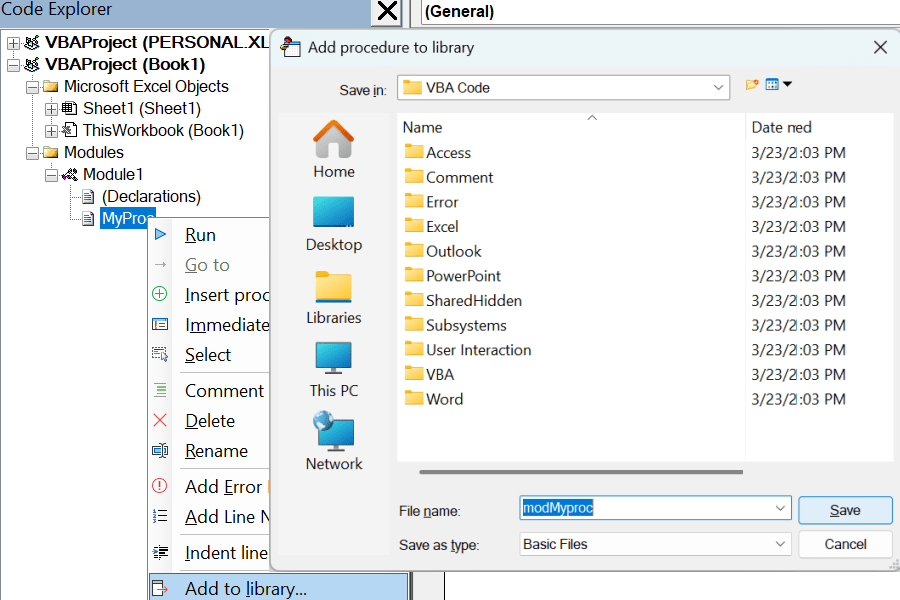
Task: Click the Create New Folder icon
Action: (x=752, y=86)
